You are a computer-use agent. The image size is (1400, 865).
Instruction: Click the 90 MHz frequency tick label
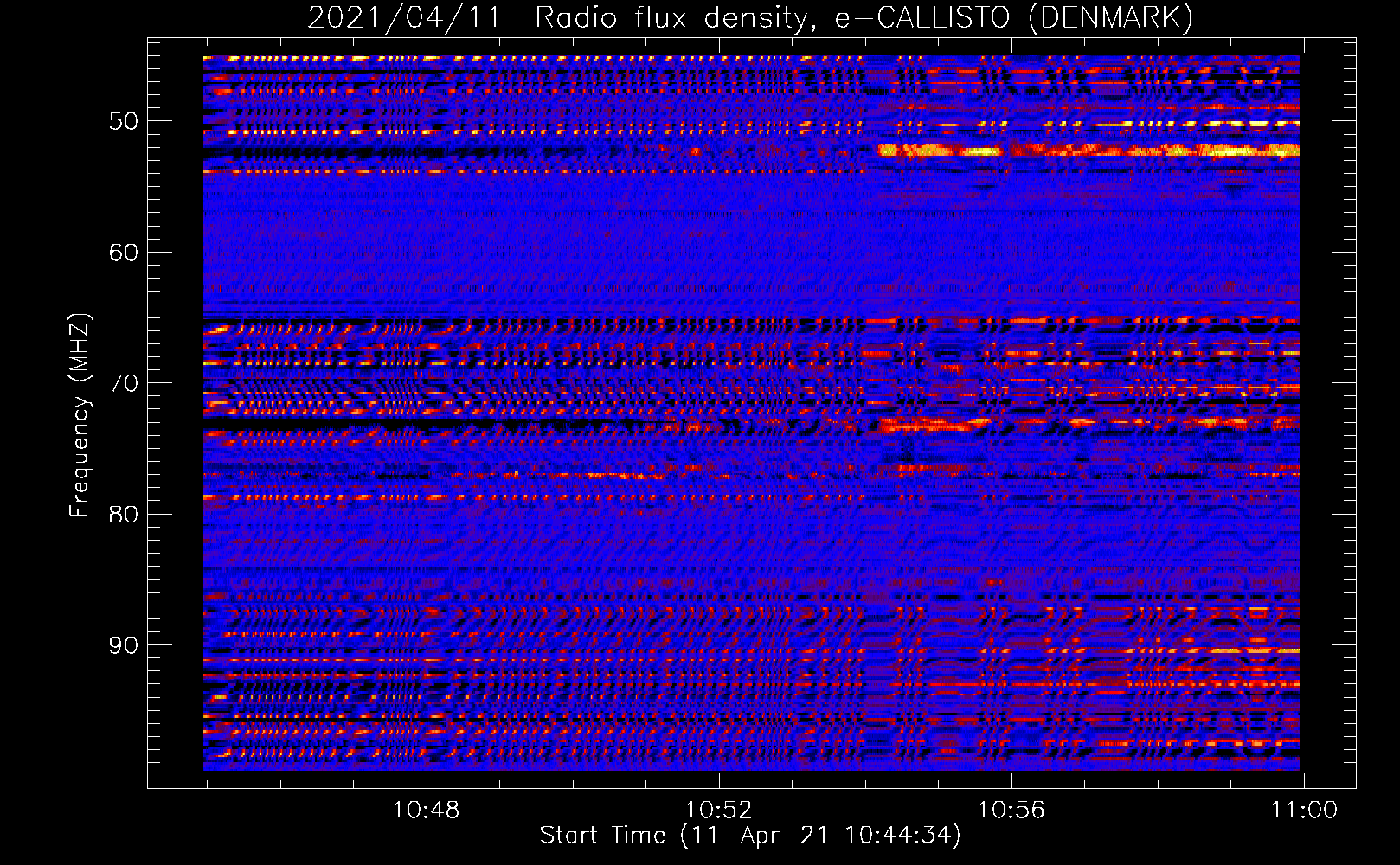tap(124, 645)
